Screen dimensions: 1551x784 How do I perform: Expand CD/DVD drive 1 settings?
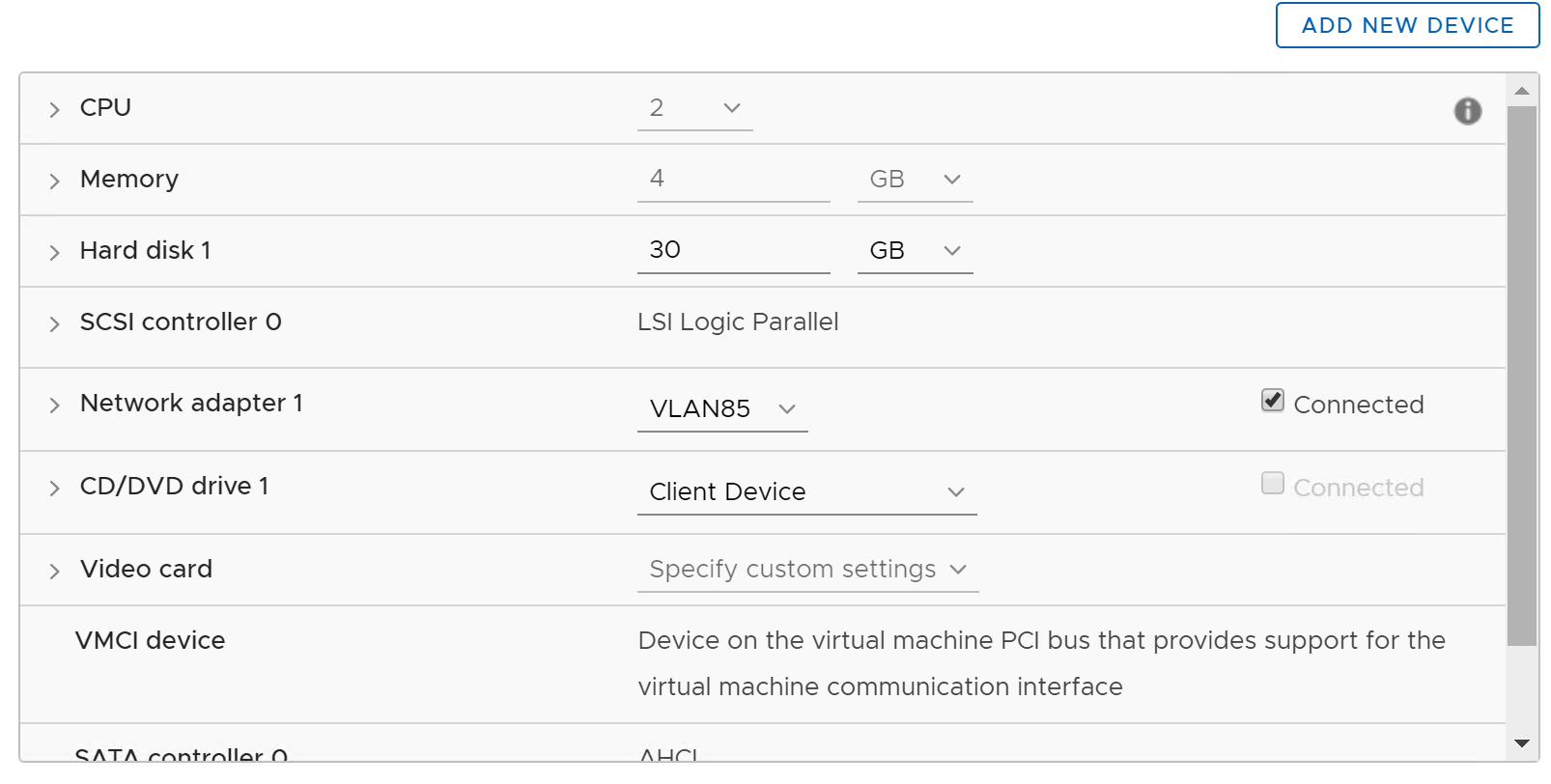(54, 488)
